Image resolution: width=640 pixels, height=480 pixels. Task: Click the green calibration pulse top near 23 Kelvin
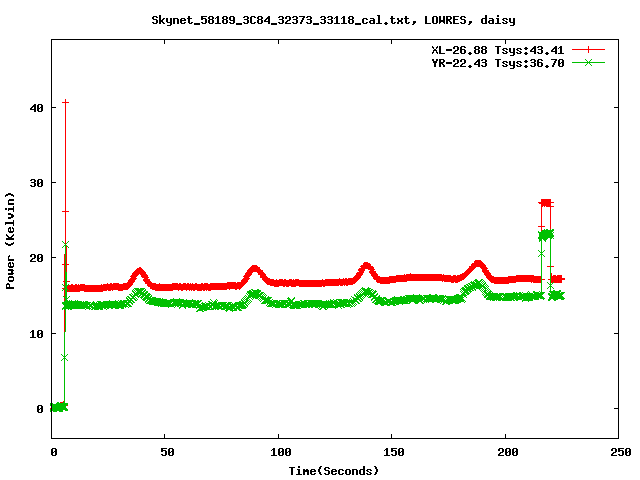pyautogui.click(x=546, y=235)
